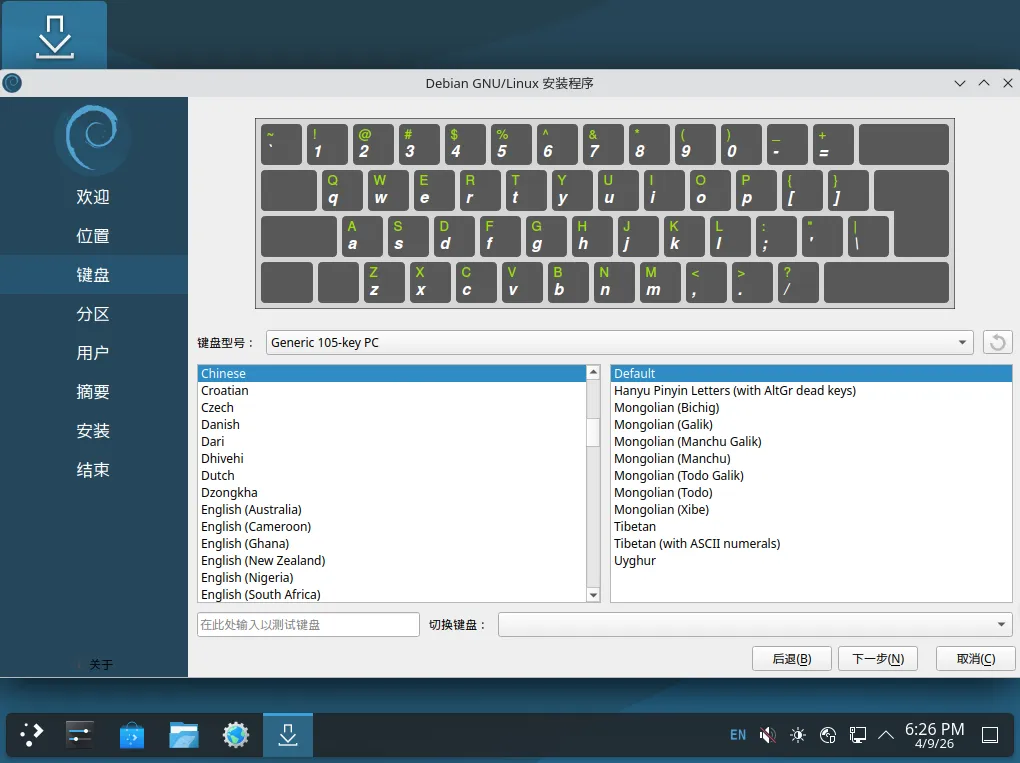Select English (Cameroon) layout
The width and height of the screenshot is (1020, 763).
click(392, 526)
